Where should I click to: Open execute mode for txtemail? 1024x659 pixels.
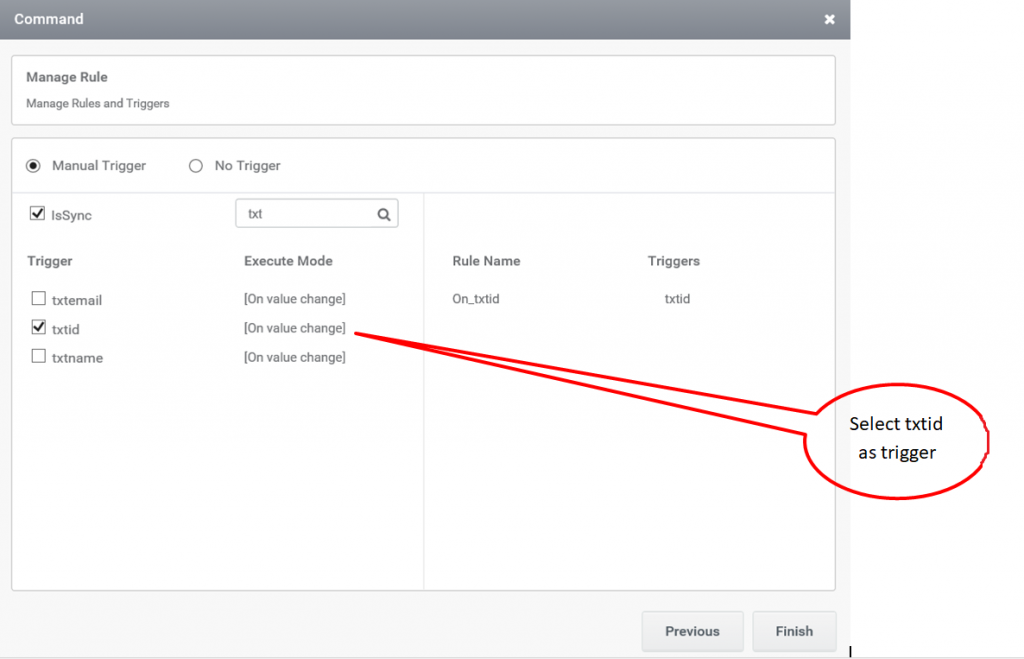coord(295,298)
